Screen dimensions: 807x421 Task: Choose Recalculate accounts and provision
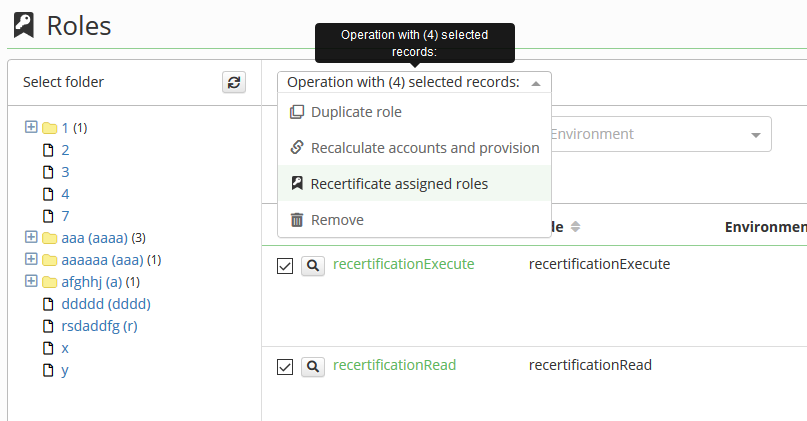414,148
